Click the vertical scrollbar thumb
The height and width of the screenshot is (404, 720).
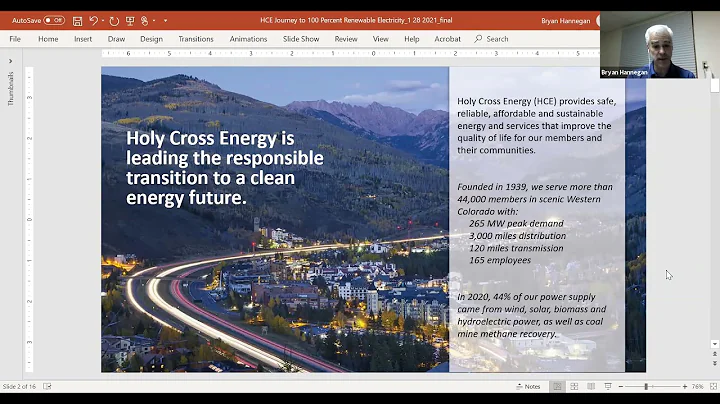pos(714,85)
